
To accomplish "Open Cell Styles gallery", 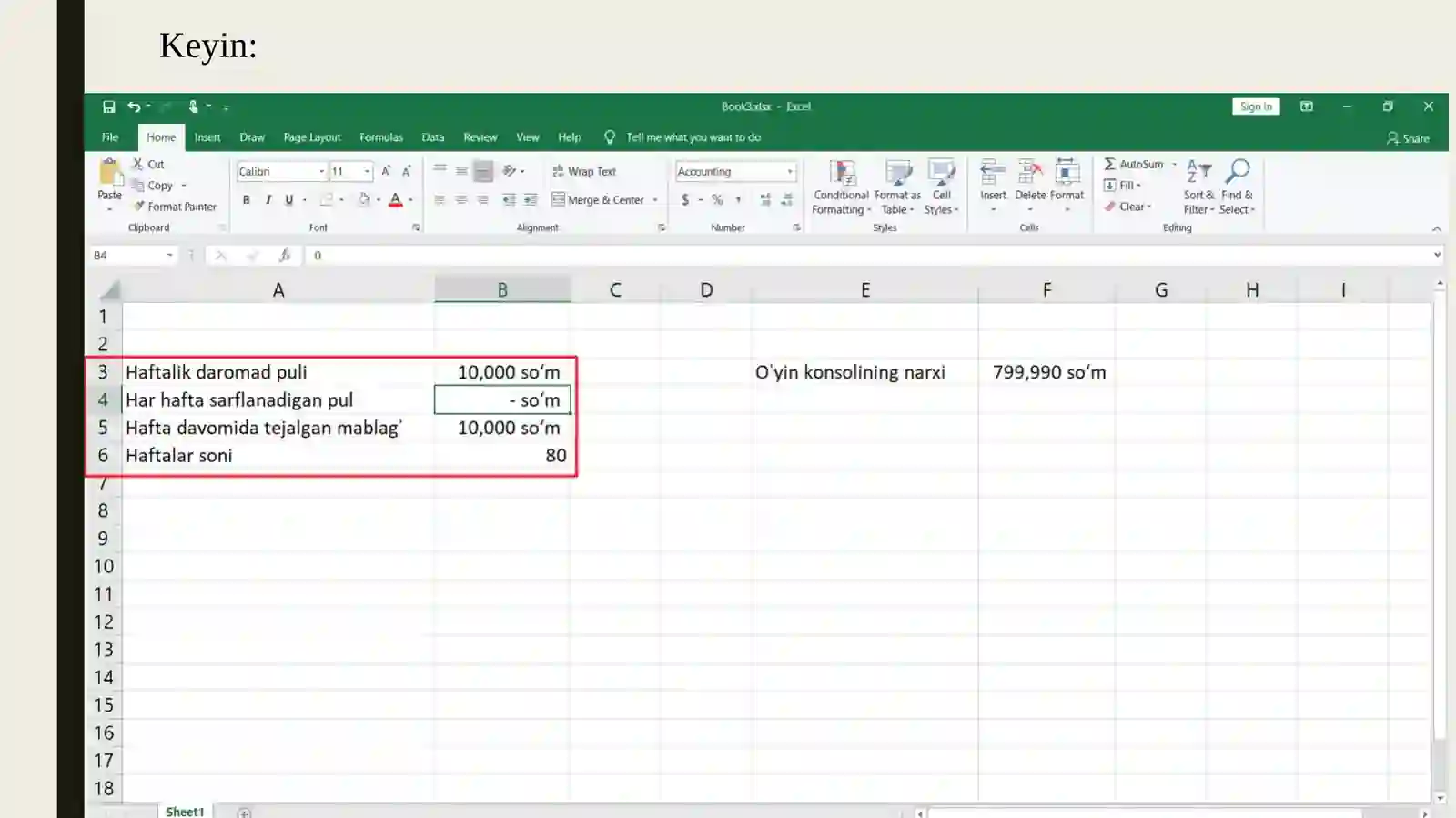I will coord(941,187).
